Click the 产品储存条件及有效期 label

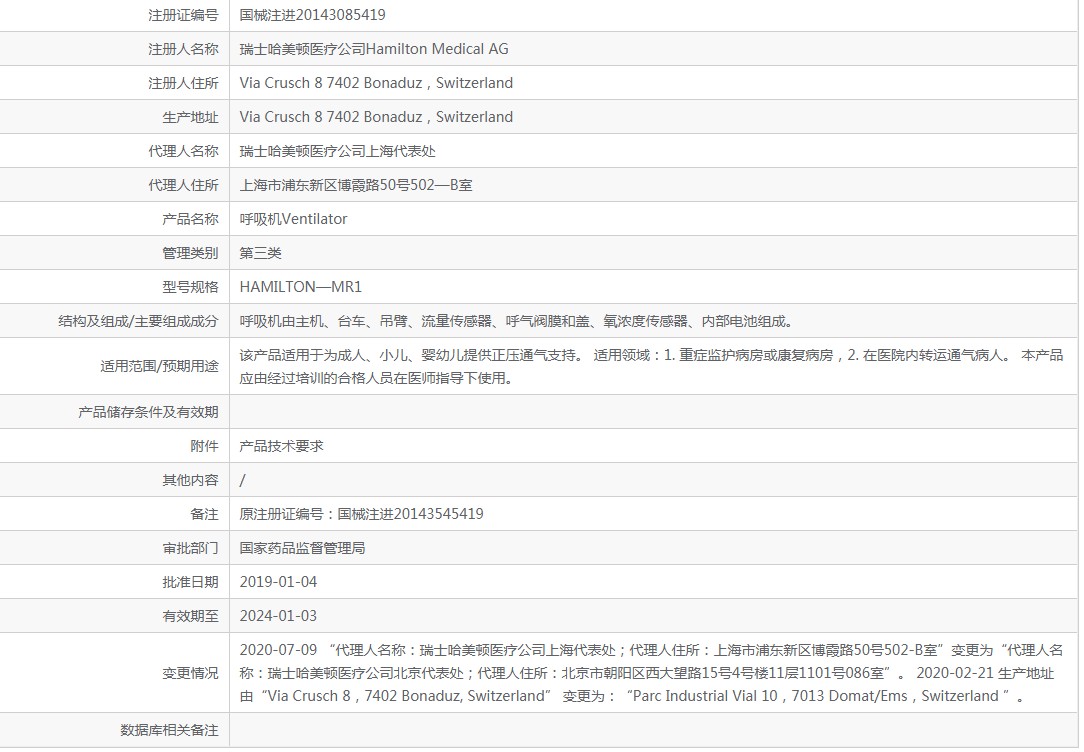coord(148,412)
